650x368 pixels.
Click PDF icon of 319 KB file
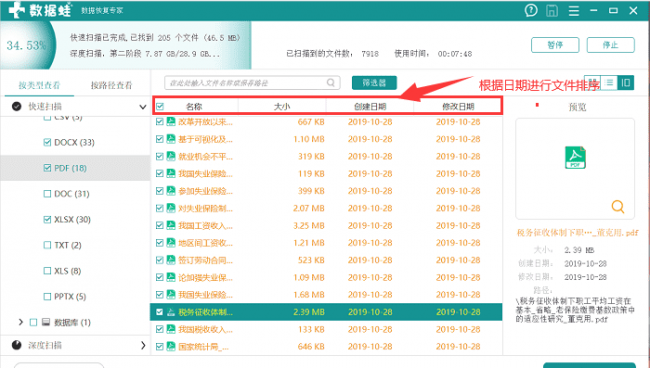(171, 156)
